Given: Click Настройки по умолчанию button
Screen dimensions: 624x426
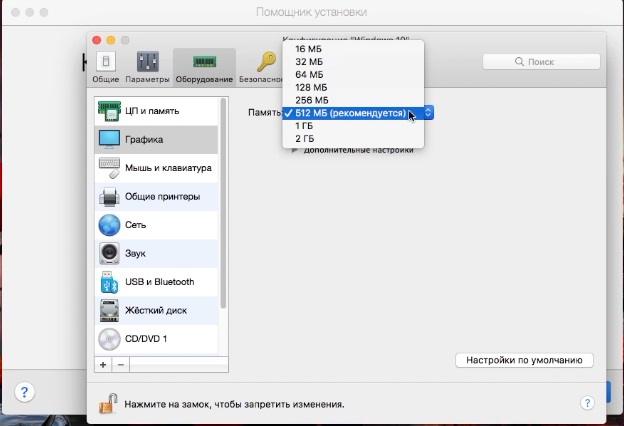Looking at the screenshot, I should pos(524,360).
